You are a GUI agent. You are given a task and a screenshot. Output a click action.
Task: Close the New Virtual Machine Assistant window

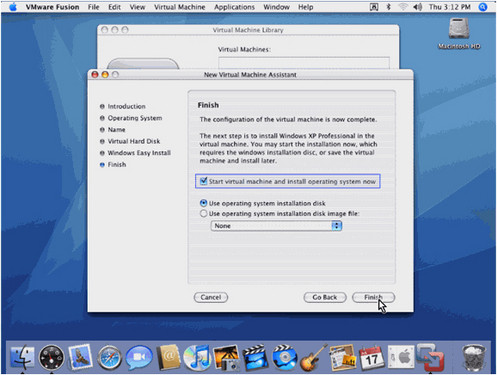coord(95,74)
